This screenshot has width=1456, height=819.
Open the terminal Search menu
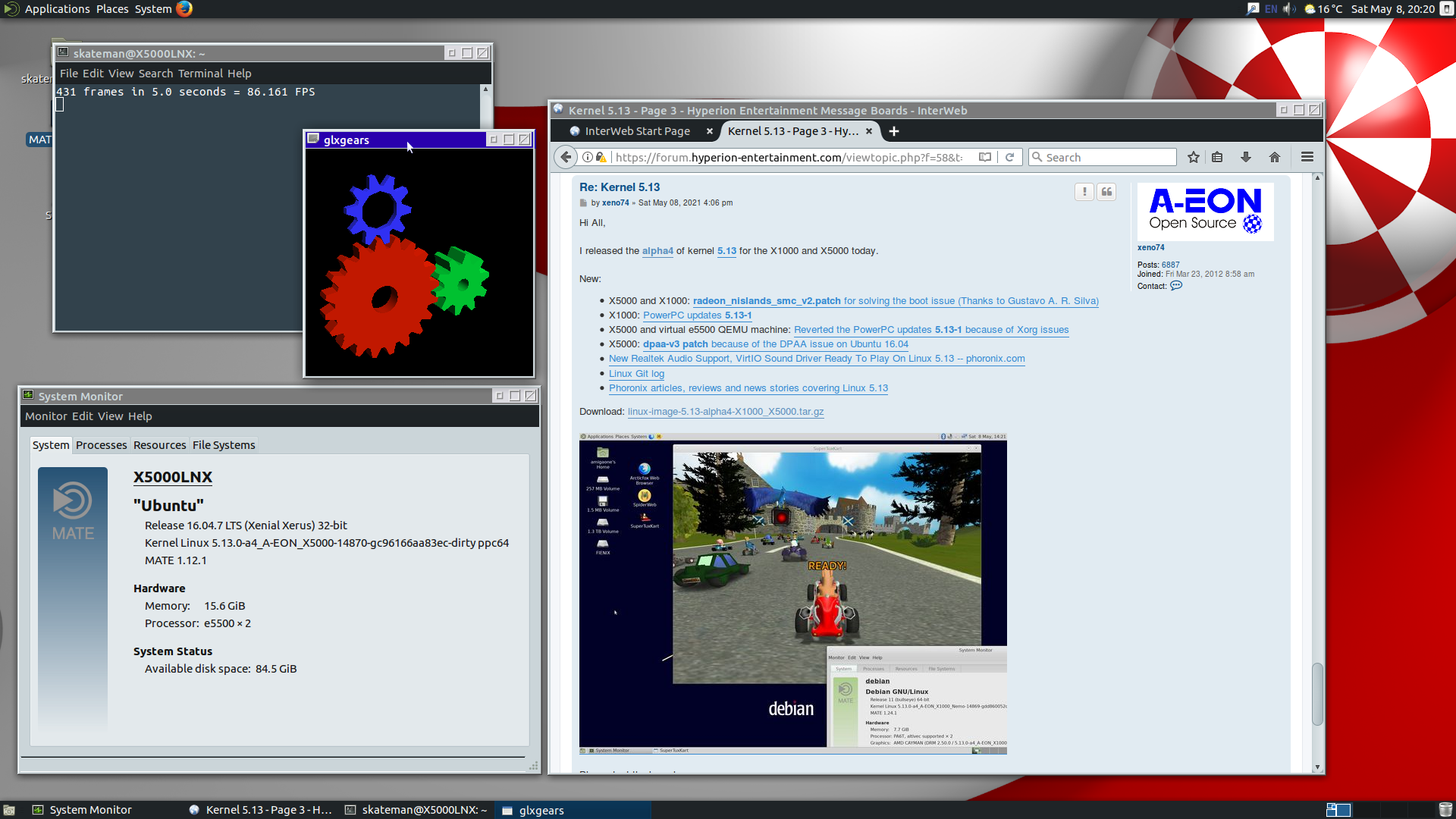155,74
